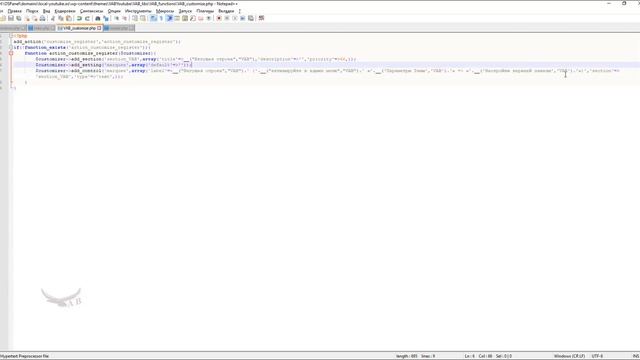Open the Replace dialog toolbar icon
640x360 pixels.
pos(106,18)
